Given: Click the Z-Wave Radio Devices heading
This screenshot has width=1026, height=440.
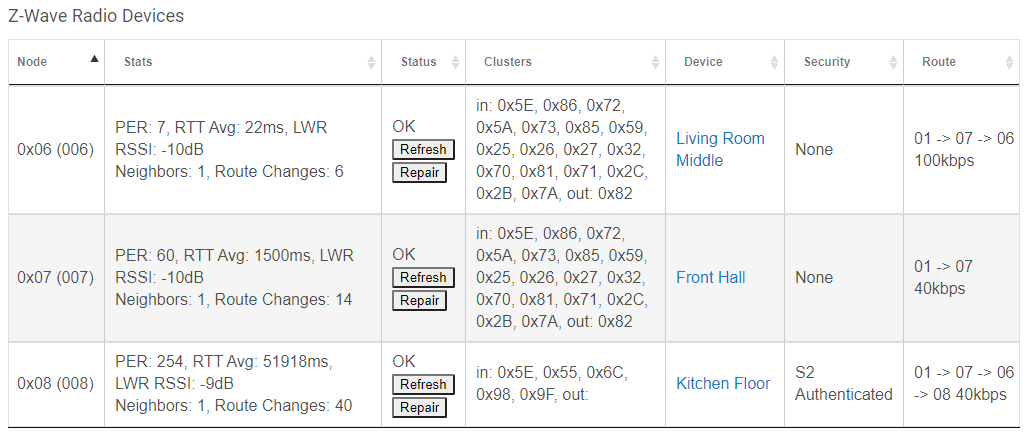Looking at the screenshot, I should click(x=96, y=16).
